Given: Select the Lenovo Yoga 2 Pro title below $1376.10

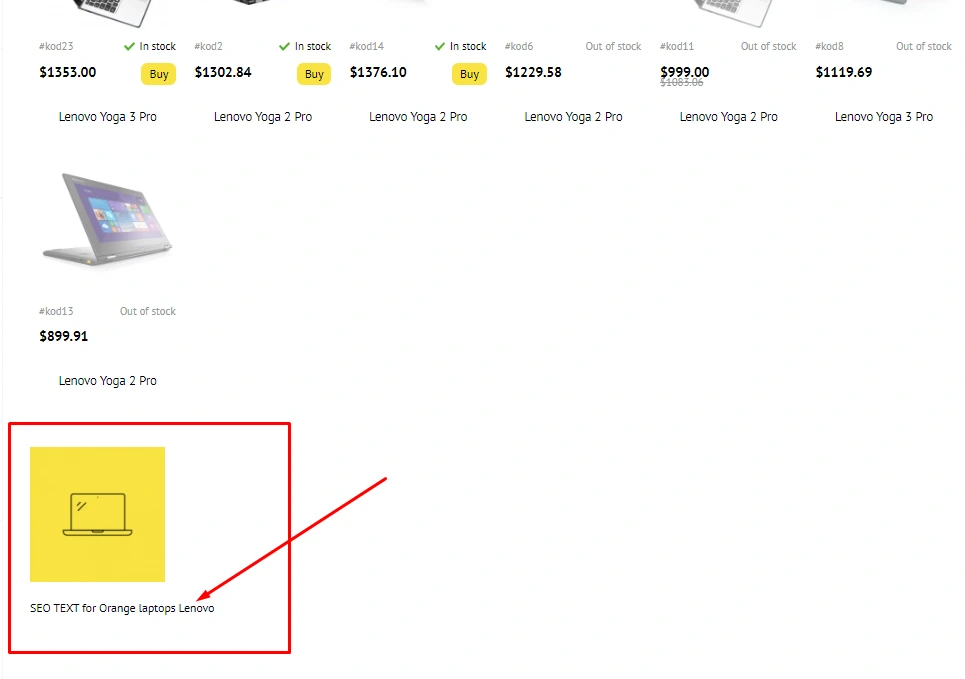Looking at the screenshot, I should (x=418, y=117).
